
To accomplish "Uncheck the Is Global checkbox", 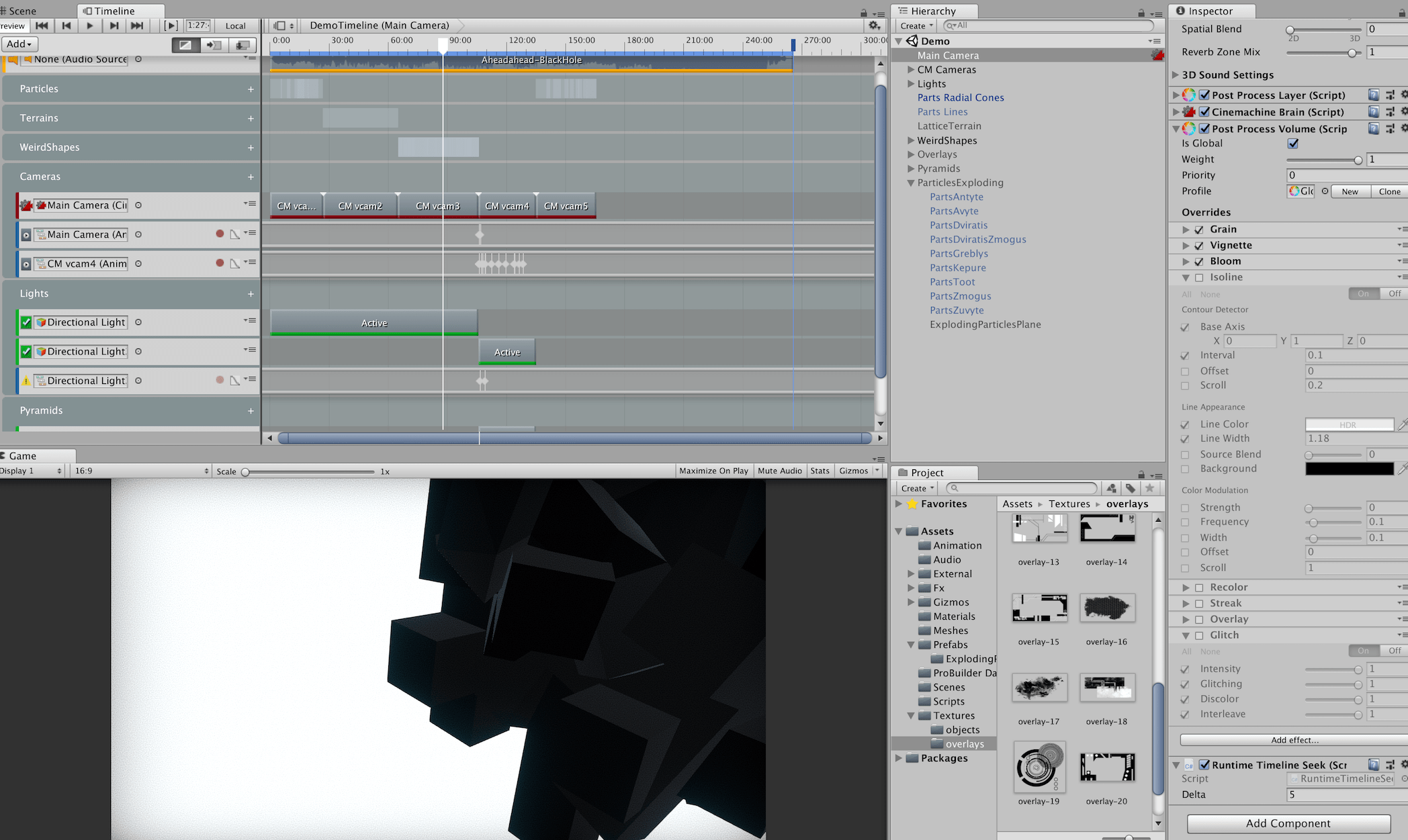I will pos(1293,143).
